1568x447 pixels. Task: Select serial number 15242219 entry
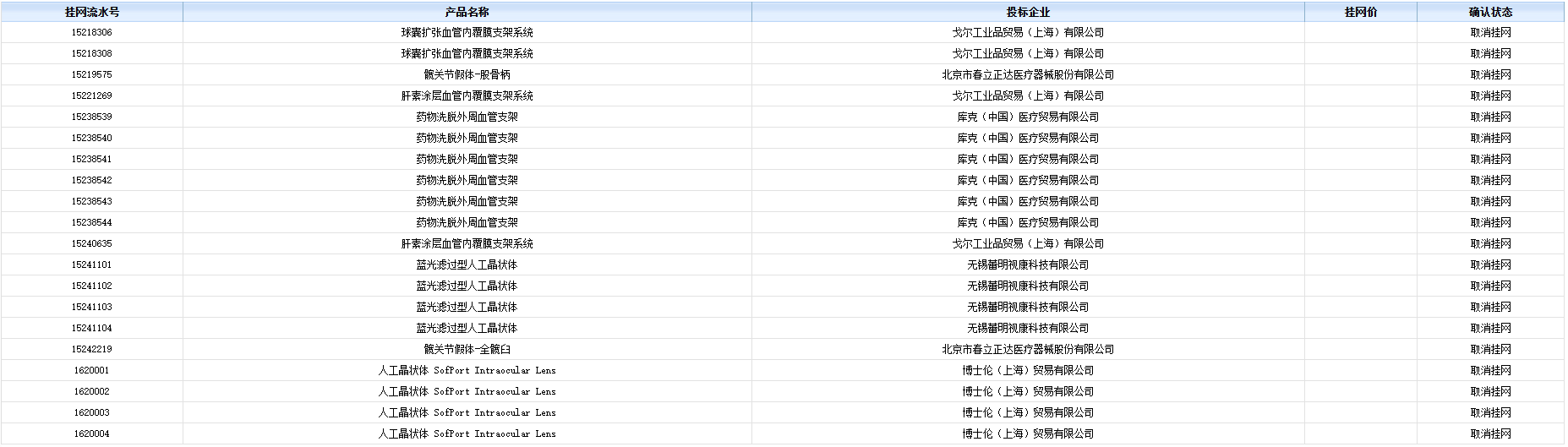point(91,350)
